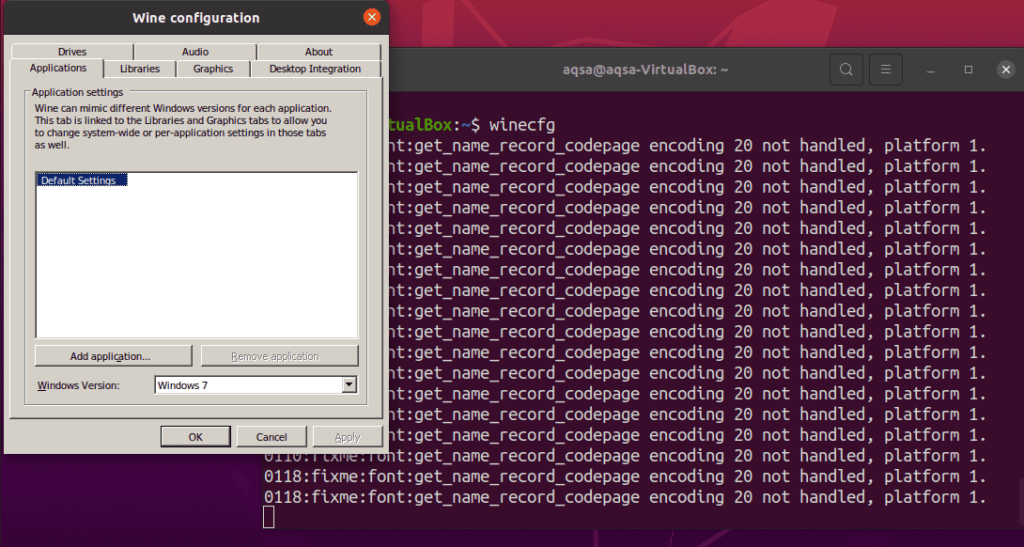Switch to the Audio tab
The image size is (1024, 547).
tap(195, 52)
